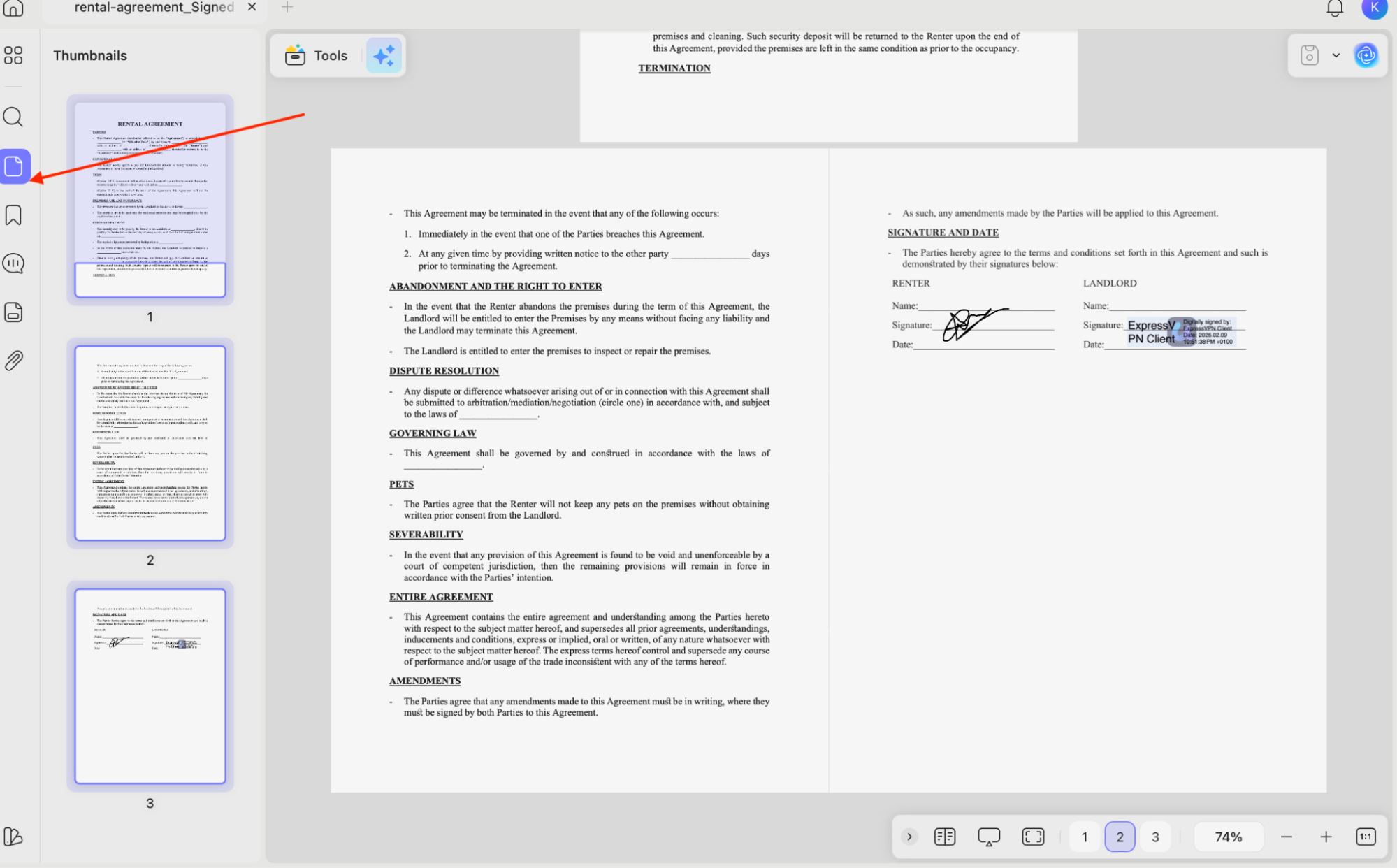Viewport: 1397px width, 868px height.
Task: Enter full screen mode icon
Action: click(x=1033, y=837)
